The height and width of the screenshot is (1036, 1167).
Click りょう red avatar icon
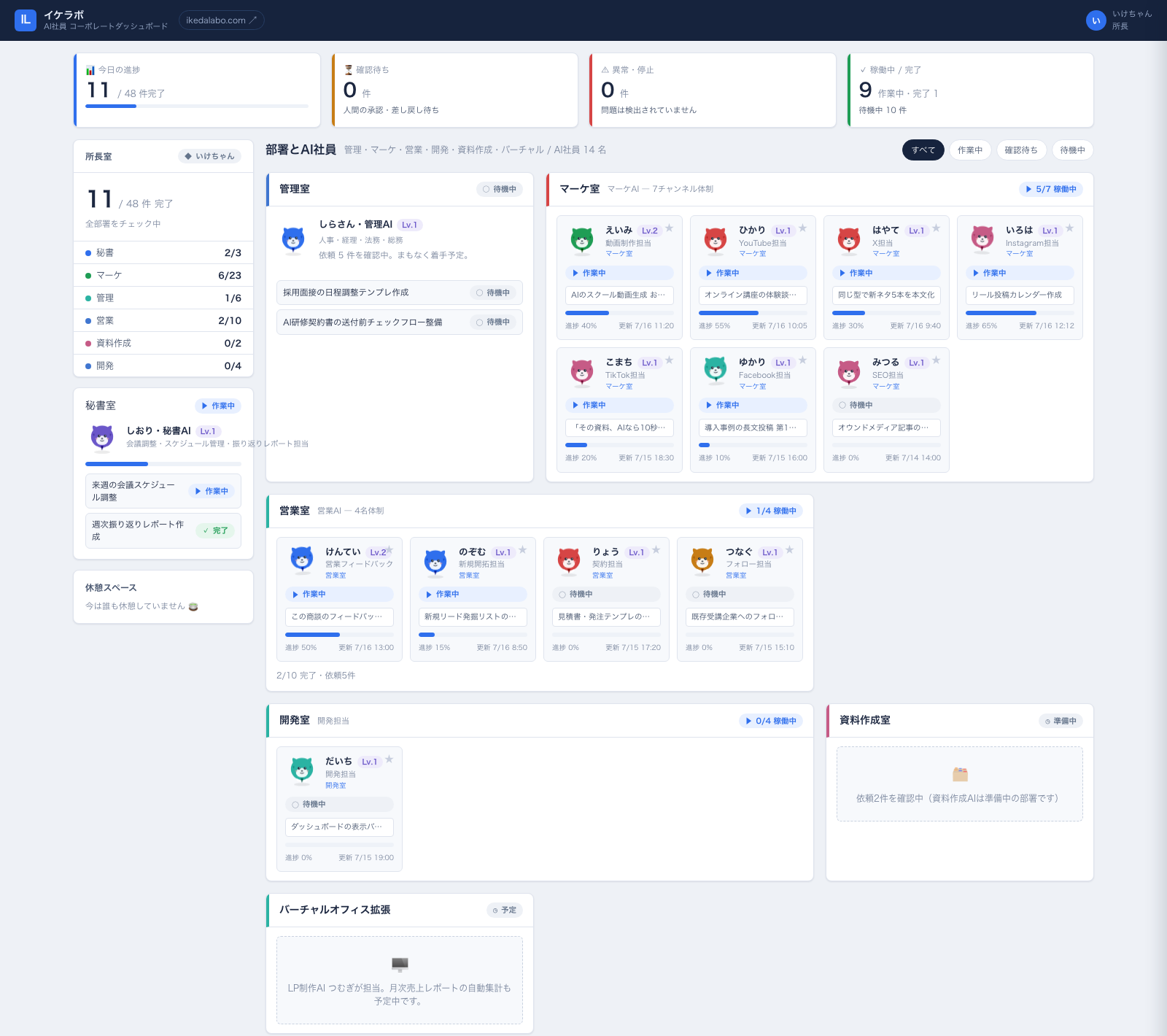pos(569,560)
